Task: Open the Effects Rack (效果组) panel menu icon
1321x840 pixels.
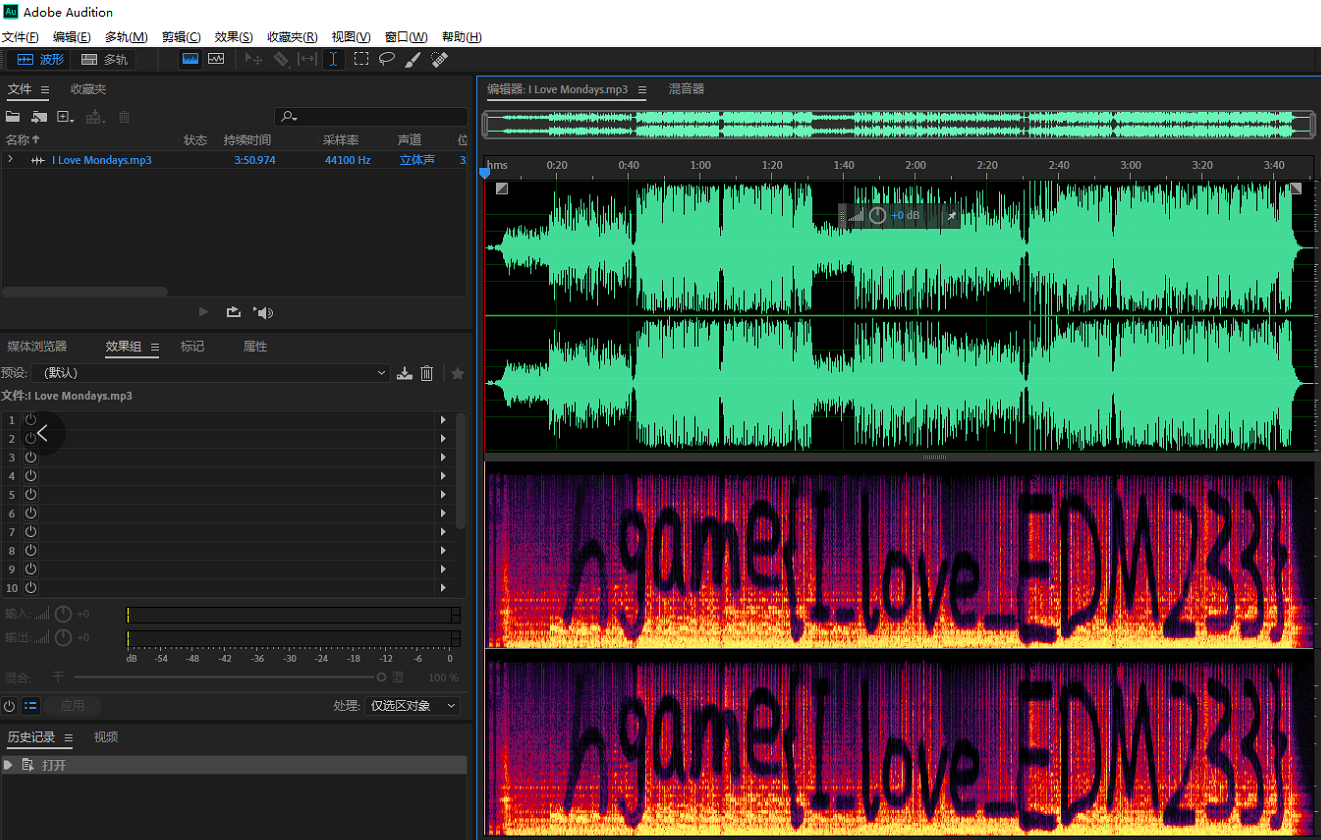Action: click(x=154, y=347)
